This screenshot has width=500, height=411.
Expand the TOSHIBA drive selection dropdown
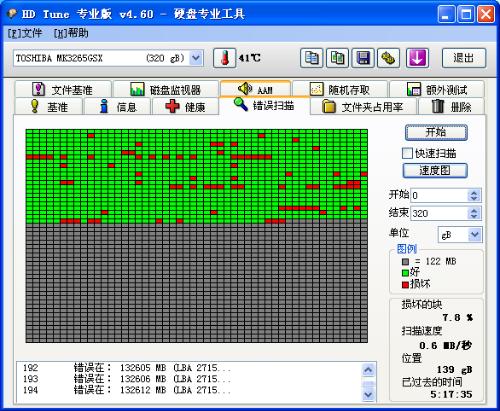(196, 58)
